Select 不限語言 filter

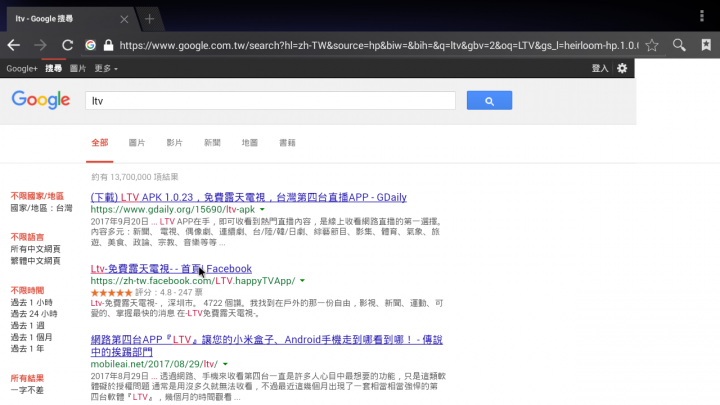[27, 237]
